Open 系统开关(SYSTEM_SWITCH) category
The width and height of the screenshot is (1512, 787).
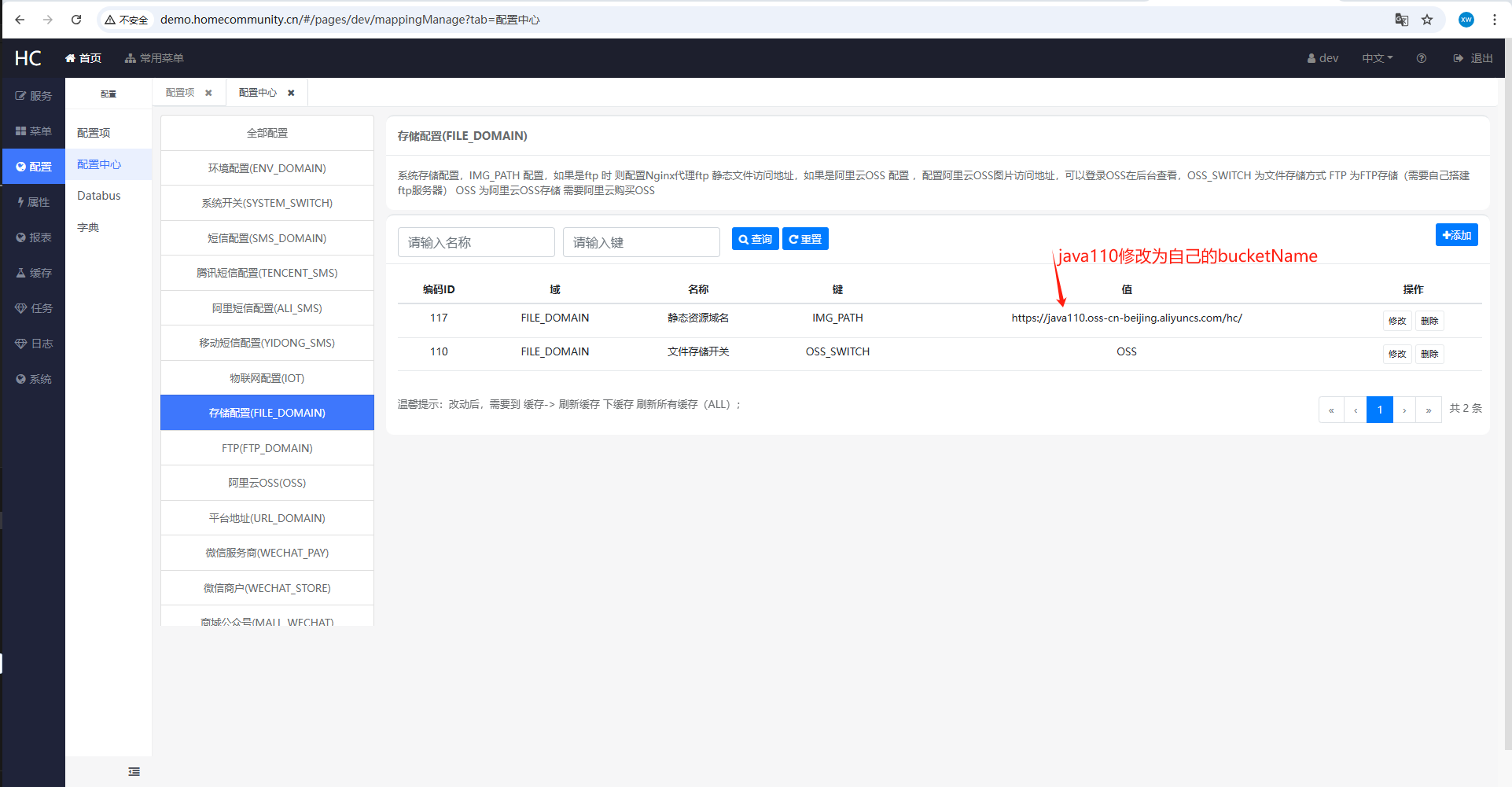coord(267,203)
